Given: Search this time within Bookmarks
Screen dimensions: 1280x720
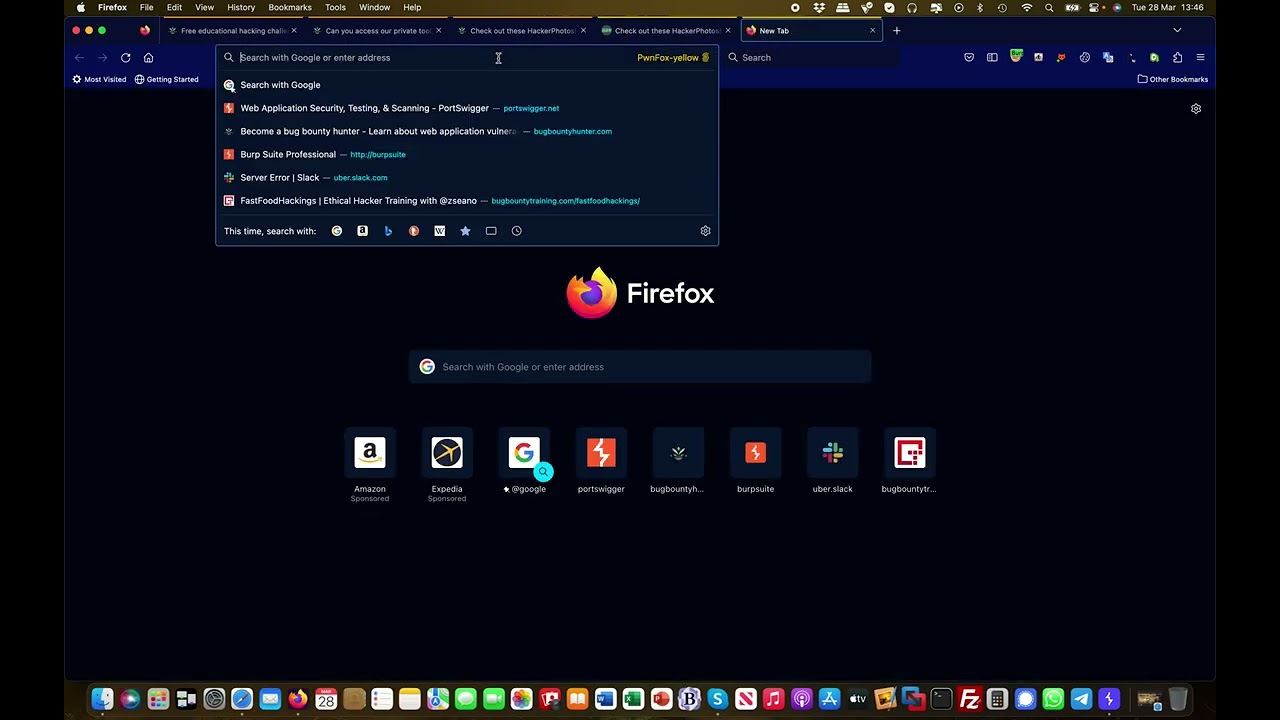Looking at the screenshot, I should 465,231.
